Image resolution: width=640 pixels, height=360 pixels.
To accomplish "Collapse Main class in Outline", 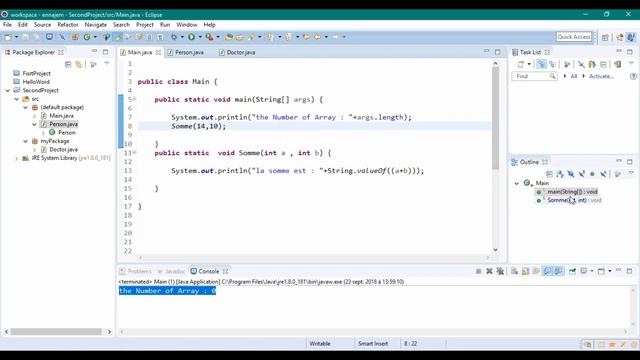I will click(x=516, y=183).
